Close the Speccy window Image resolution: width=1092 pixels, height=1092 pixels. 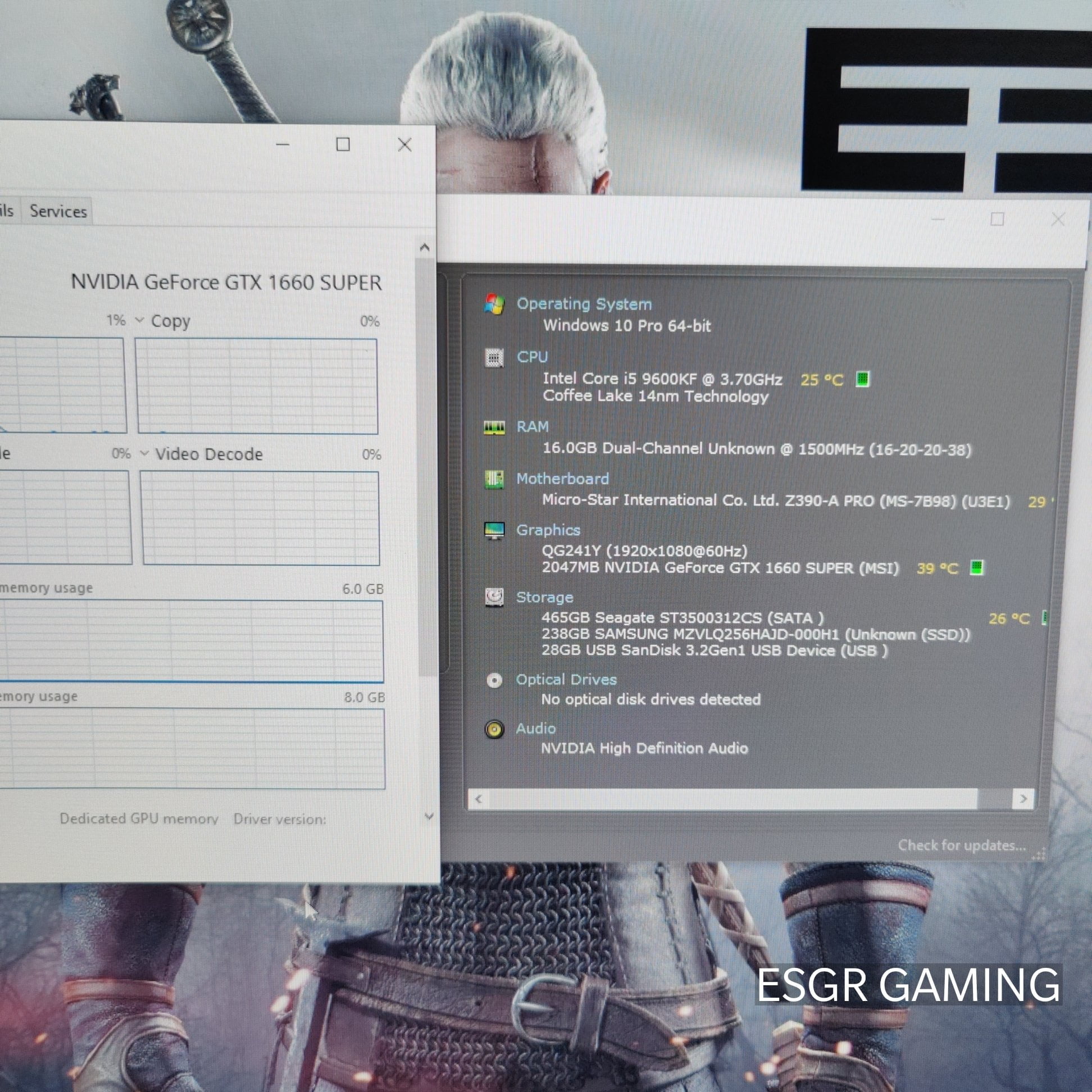point(1058,219)
